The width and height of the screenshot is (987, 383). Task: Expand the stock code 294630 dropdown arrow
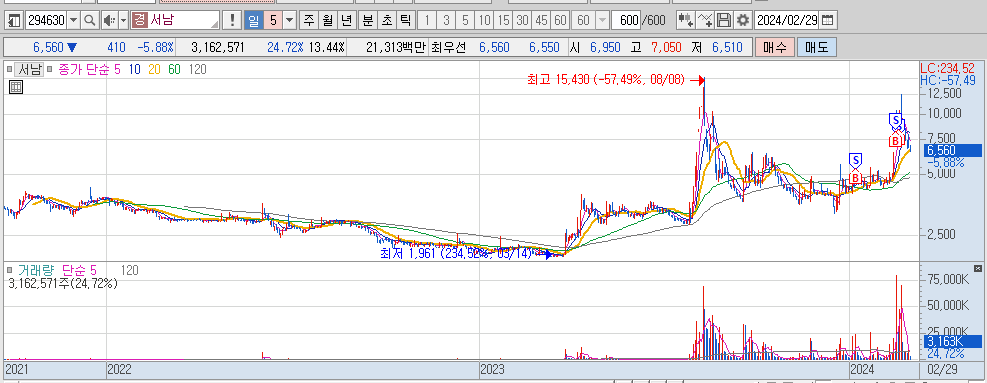point(74,20)
